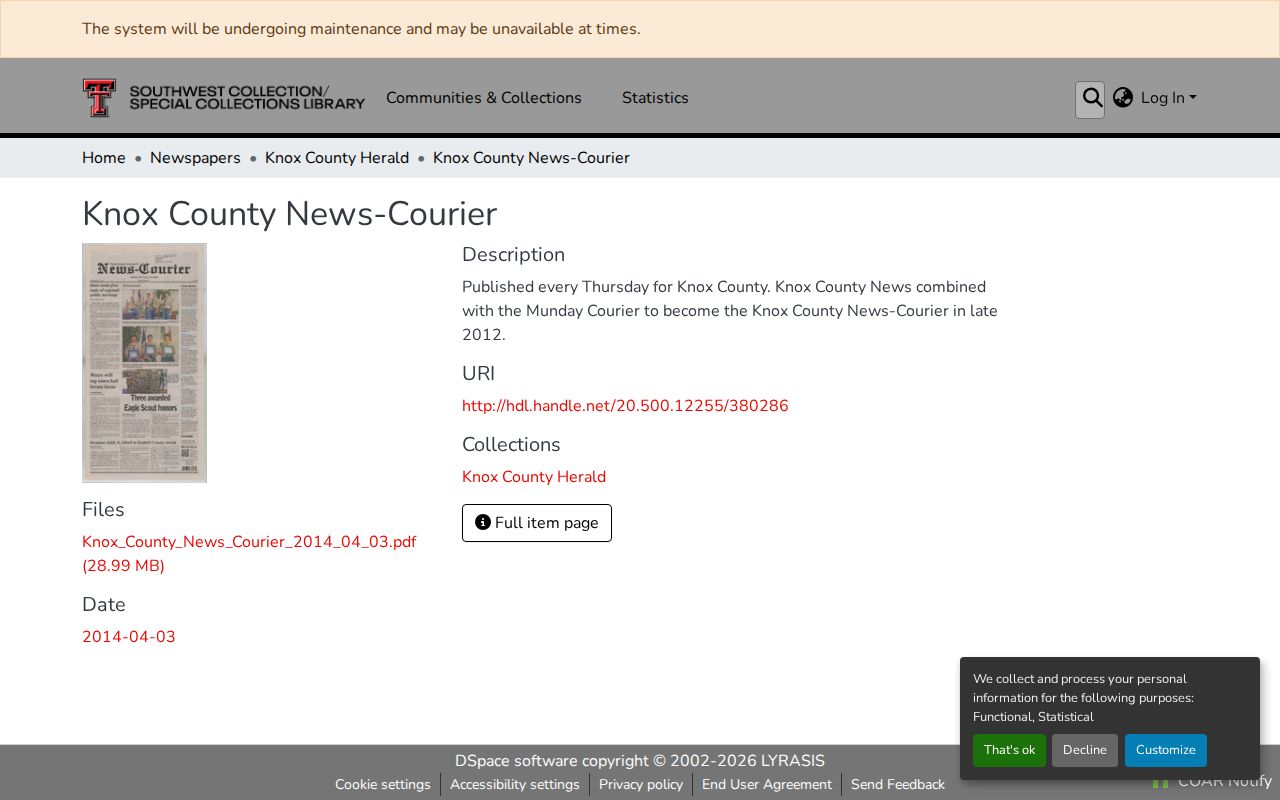Select the Knox County News-Courier page title

click(289, 214)
